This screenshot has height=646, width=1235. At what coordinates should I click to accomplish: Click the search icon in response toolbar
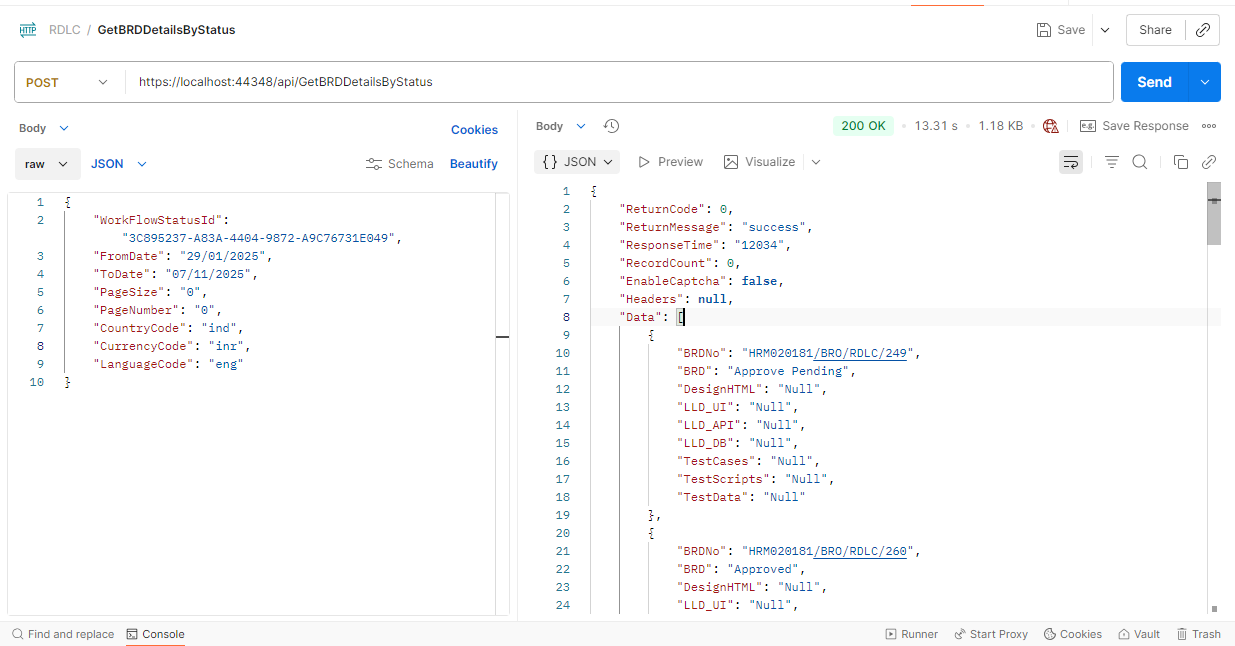1139,162
